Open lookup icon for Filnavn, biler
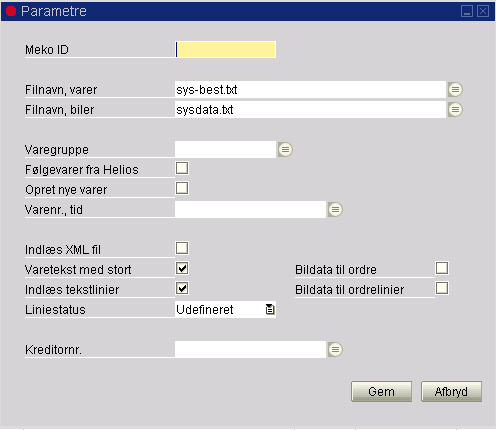Screen dimensions: 496x430 coord(455,110)
